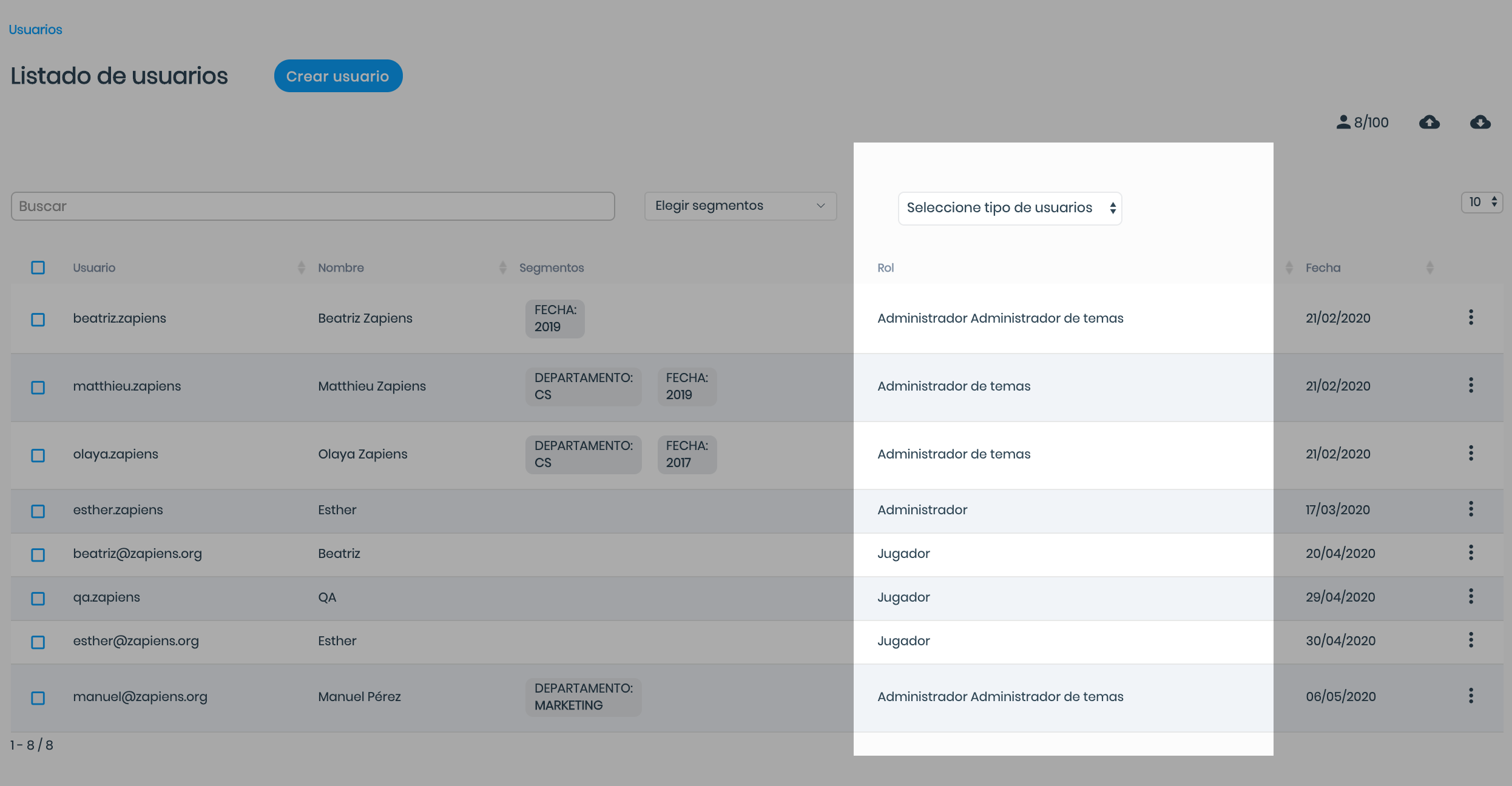Viewport: 1512px width, 786px height.
Task: Toggle the select-all header checkbox
Action: [x=38, y=267]
